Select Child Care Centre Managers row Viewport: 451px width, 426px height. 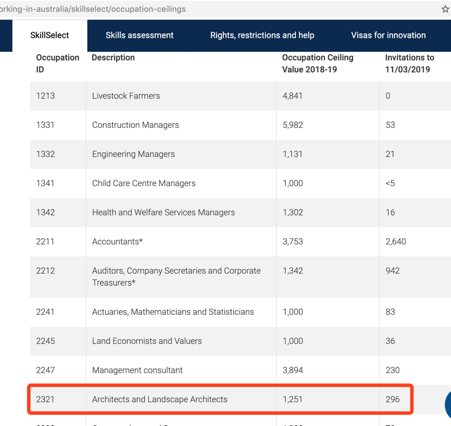point(240,183)
